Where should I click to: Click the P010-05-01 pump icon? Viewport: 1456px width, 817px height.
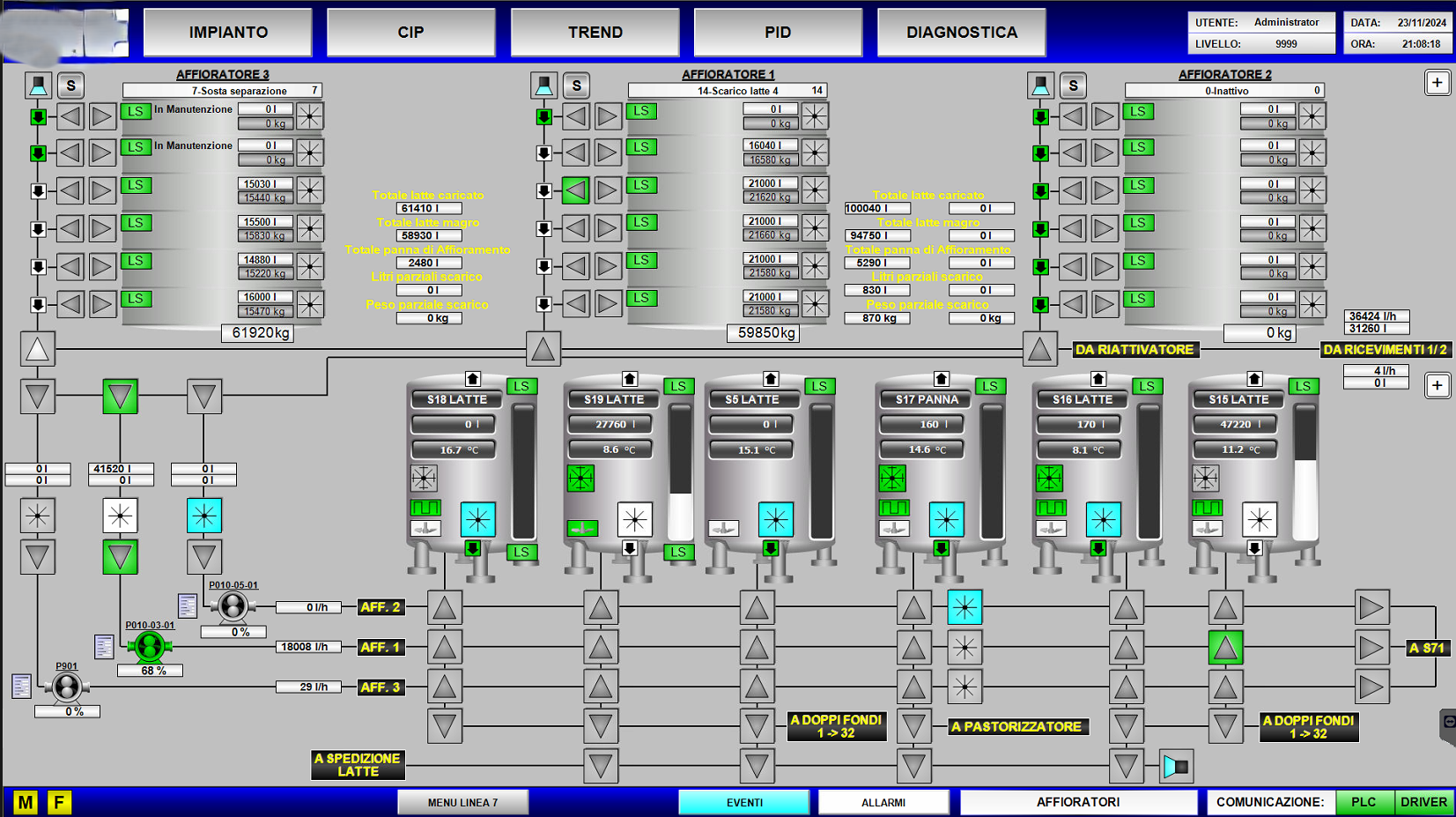(233, 606)
